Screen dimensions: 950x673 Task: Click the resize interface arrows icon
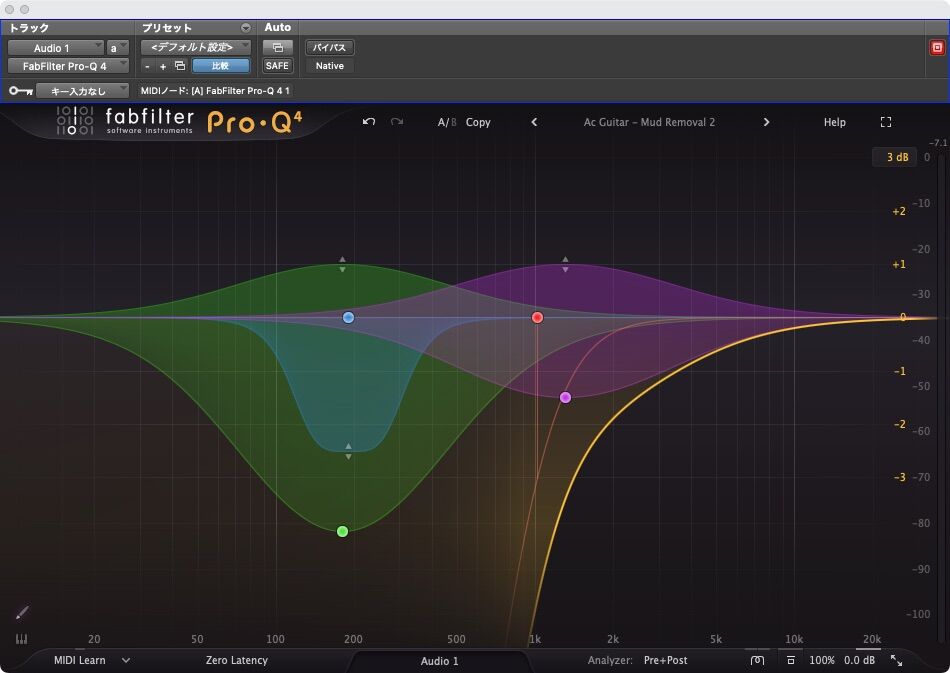pyautogui.click(x=896, y=660)
